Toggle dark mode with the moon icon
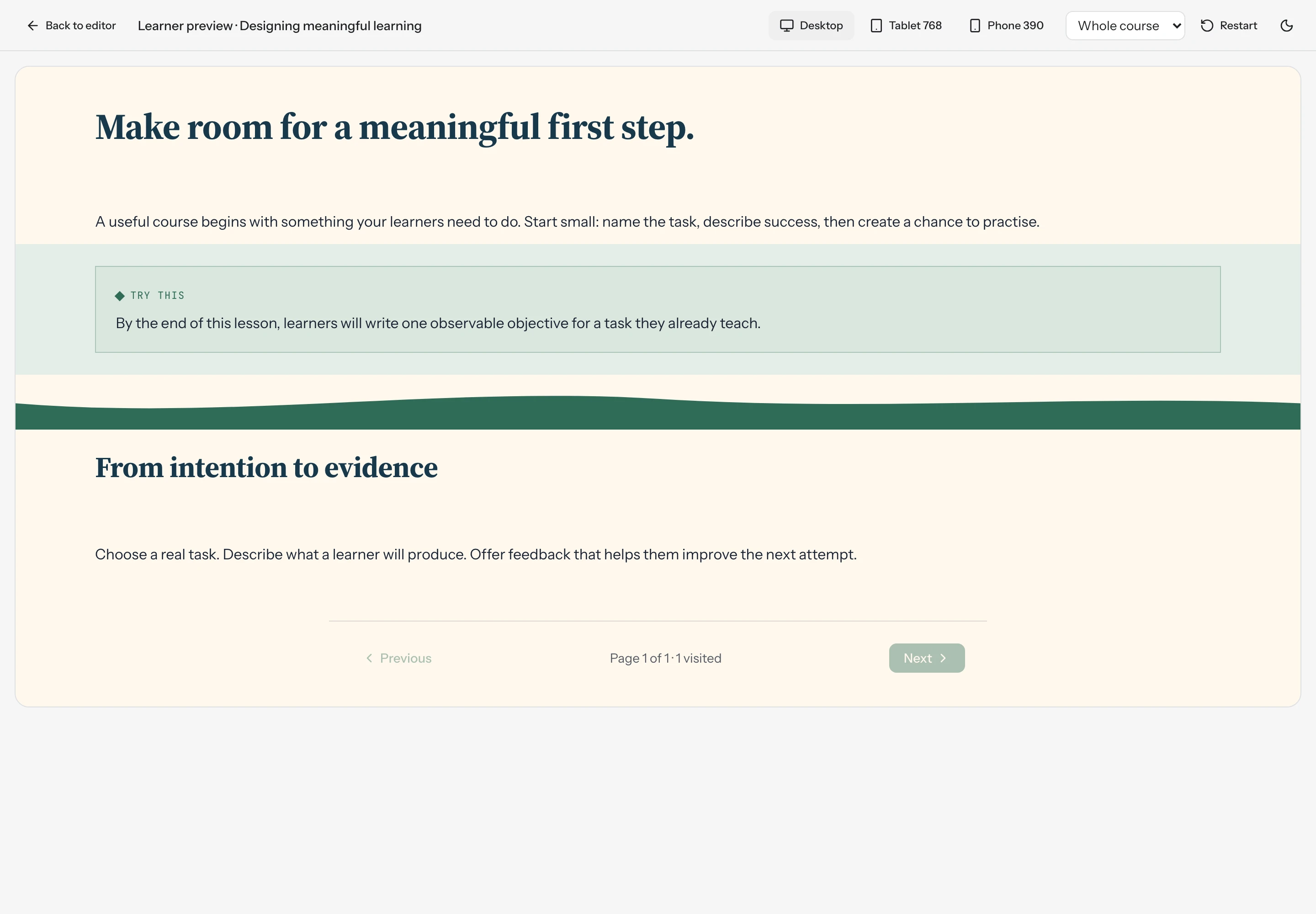The width and height of the screenshot is (1316, 914). coord(1286,26)
